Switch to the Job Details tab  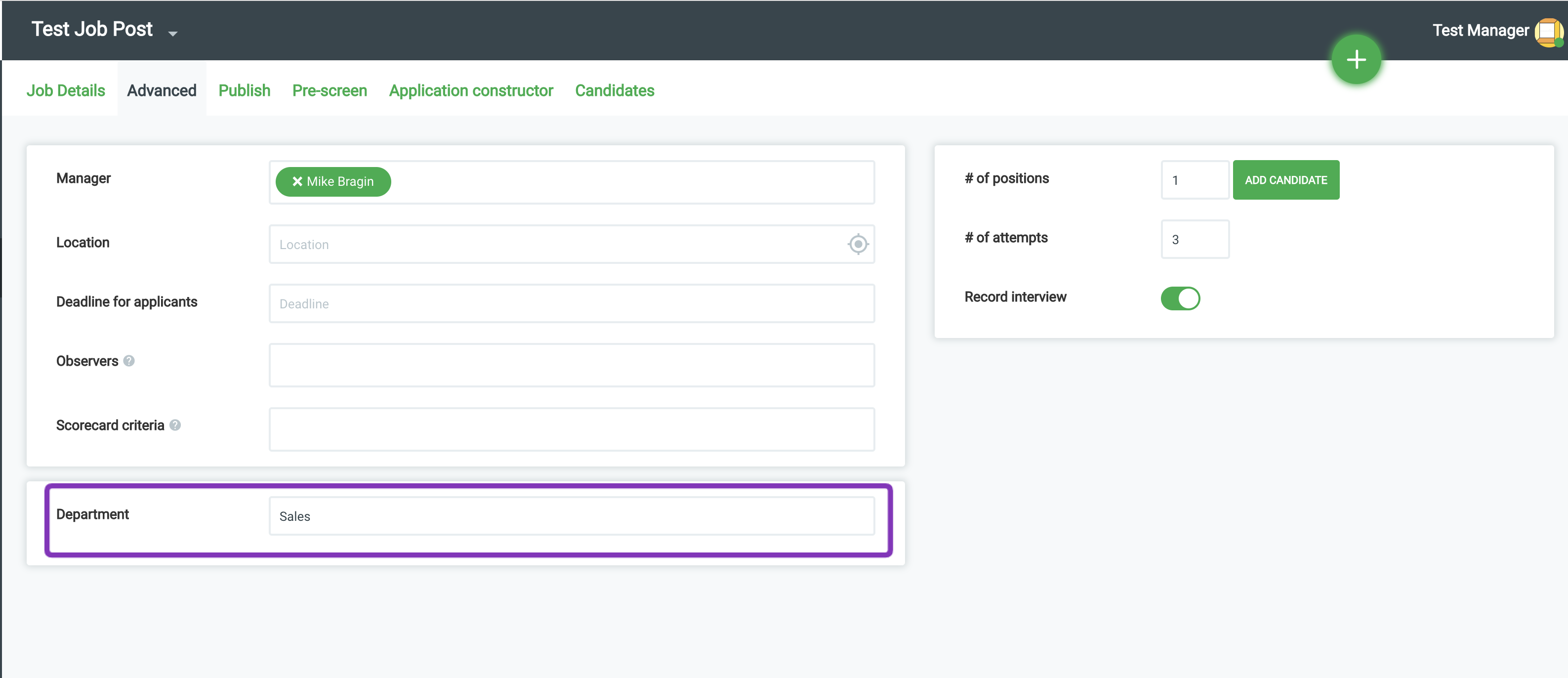pos(66,91)
